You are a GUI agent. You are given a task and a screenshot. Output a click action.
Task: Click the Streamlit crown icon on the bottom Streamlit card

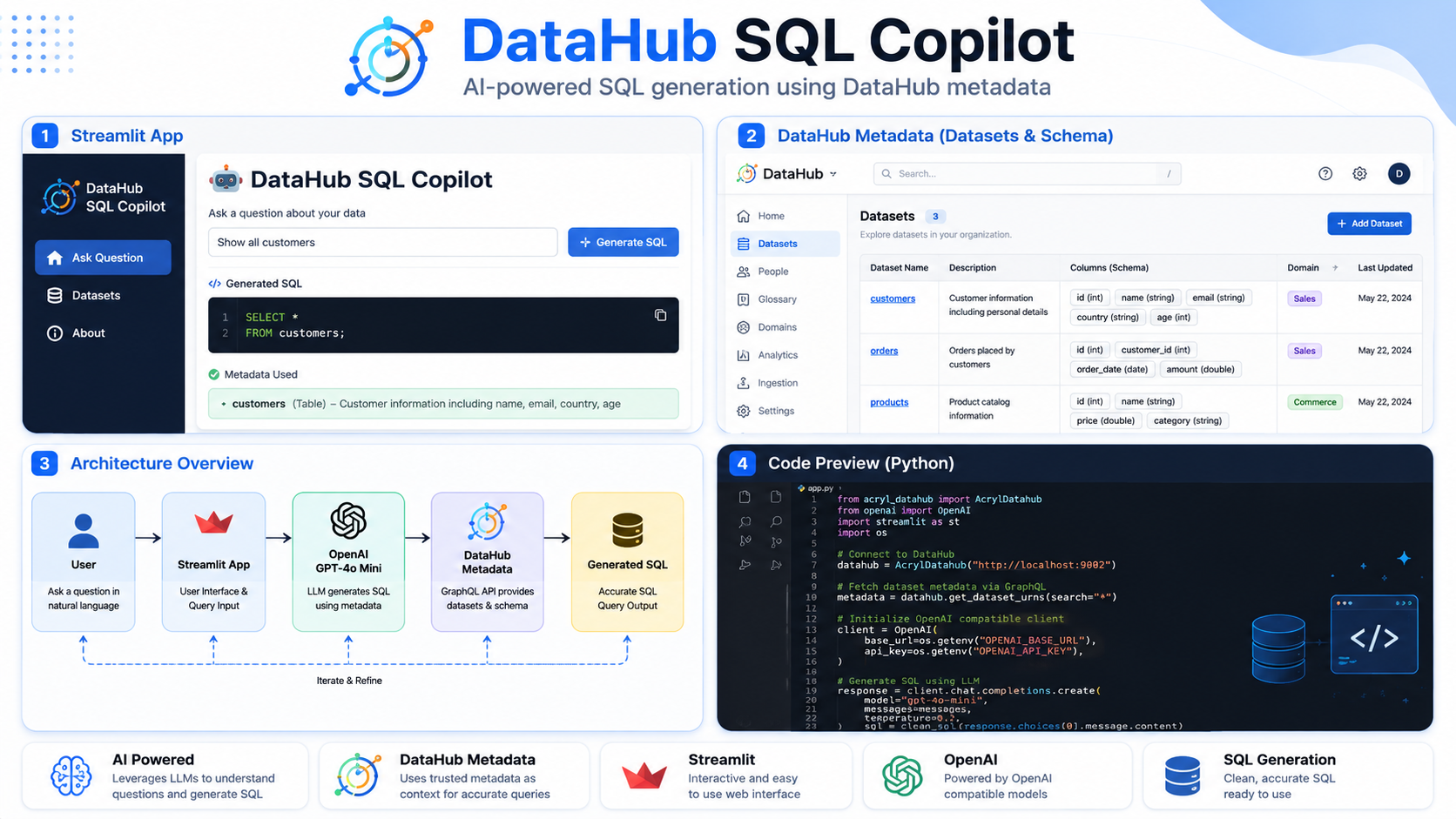[x=644, y=775]
